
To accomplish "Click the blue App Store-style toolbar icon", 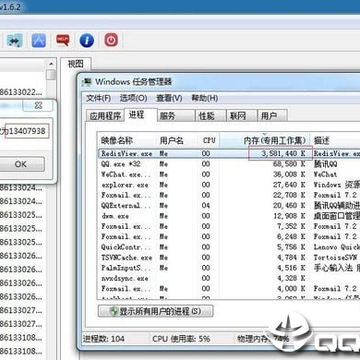I will (39, 41).
